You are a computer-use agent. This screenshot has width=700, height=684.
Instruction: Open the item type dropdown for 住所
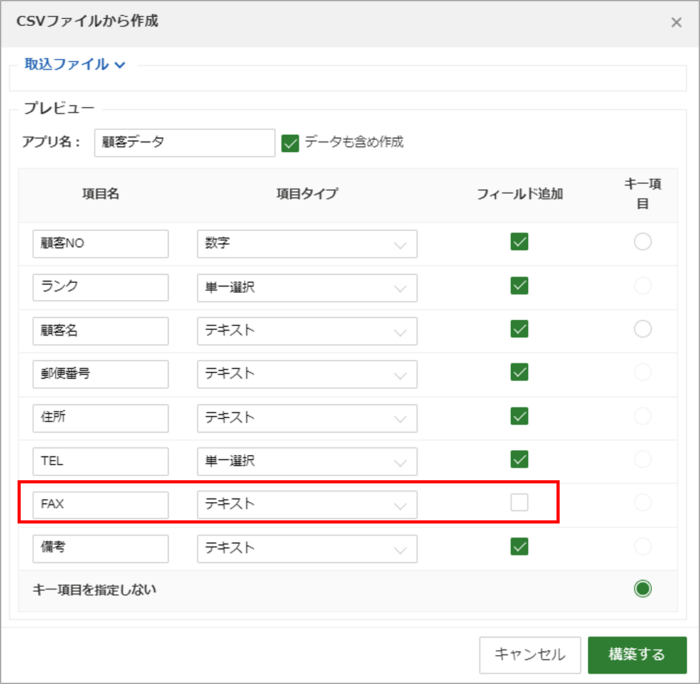pos(307,418)
